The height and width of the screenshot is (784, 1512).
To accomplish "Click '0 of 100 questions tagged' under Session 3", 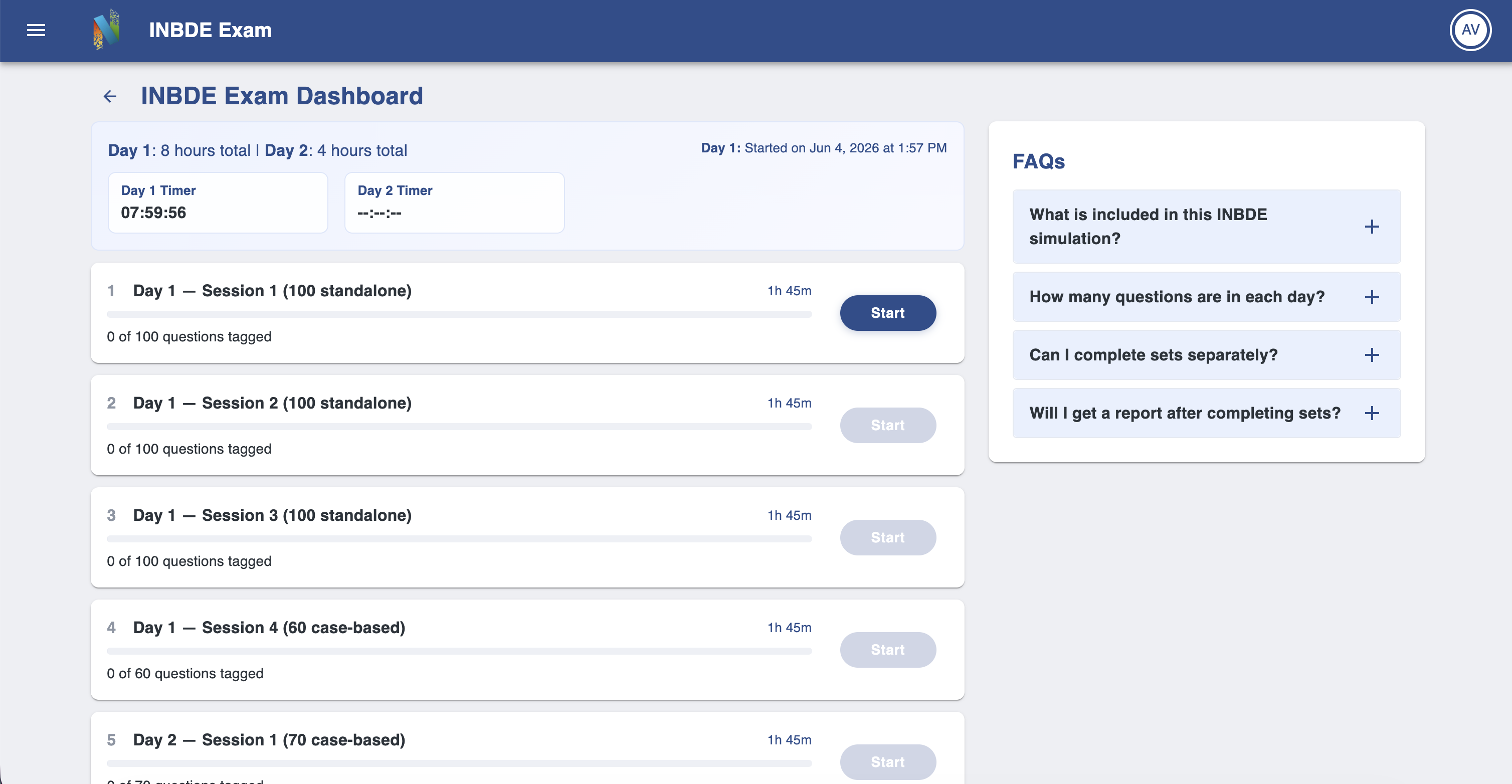I will pyautogui.click(x=189, y=561).
